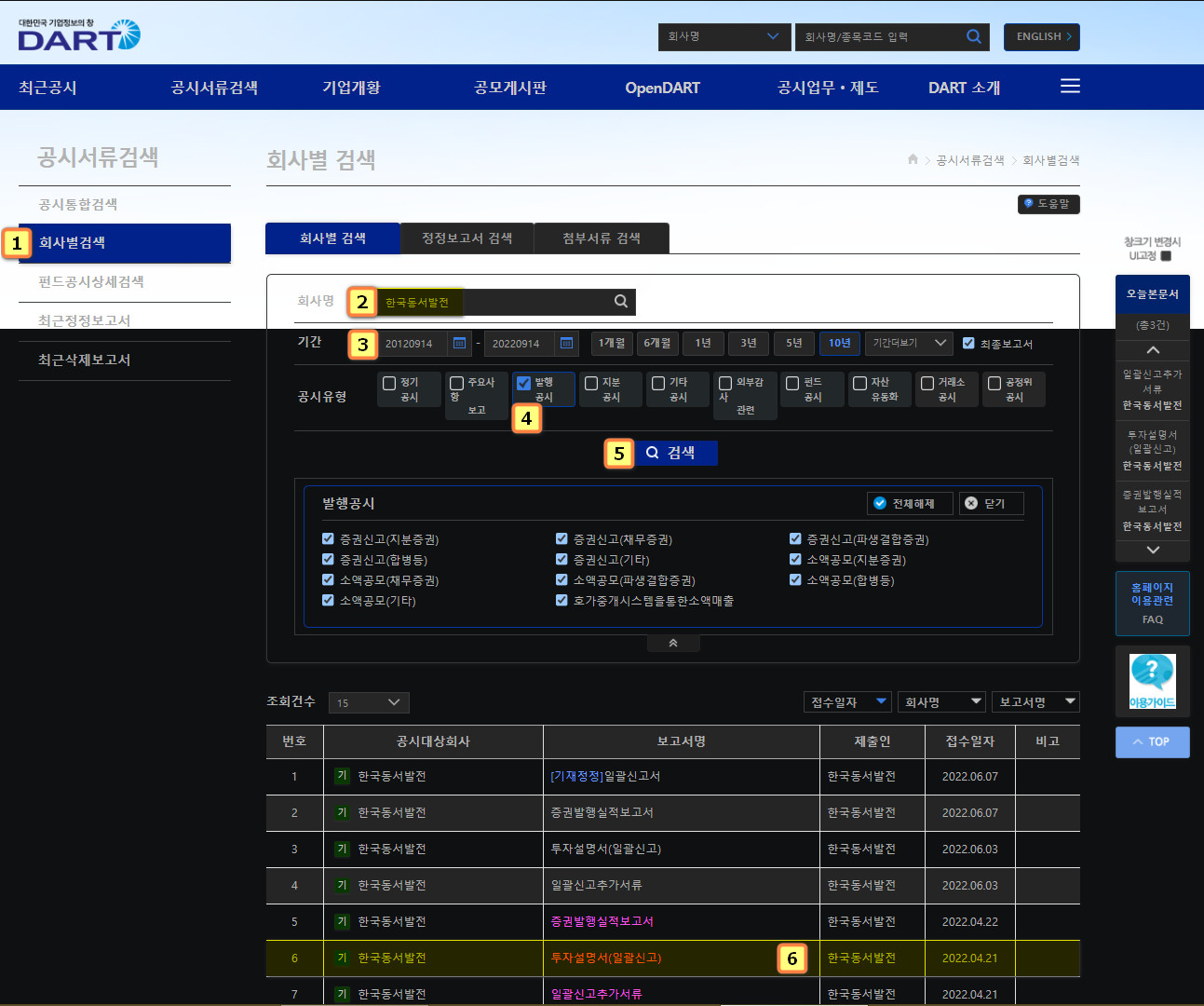The height and width of the screenshot is (1006, 1204).
Task: Open 최근삭제보고서 in left sidebar
Action: (x=85, y=360)
